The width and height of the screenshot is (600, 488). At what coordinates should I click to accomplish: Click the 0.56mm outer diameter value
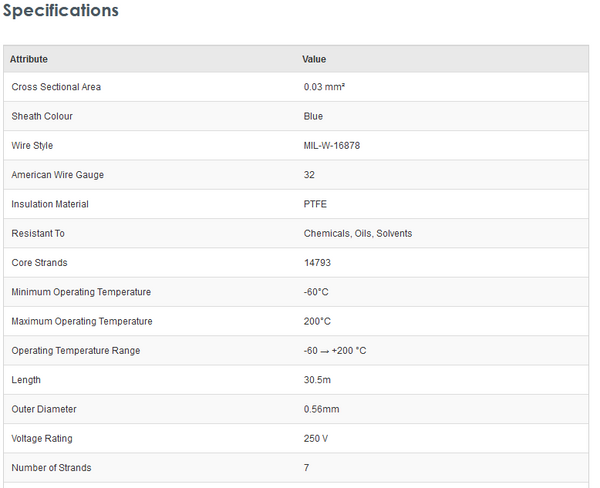(321, 409)
